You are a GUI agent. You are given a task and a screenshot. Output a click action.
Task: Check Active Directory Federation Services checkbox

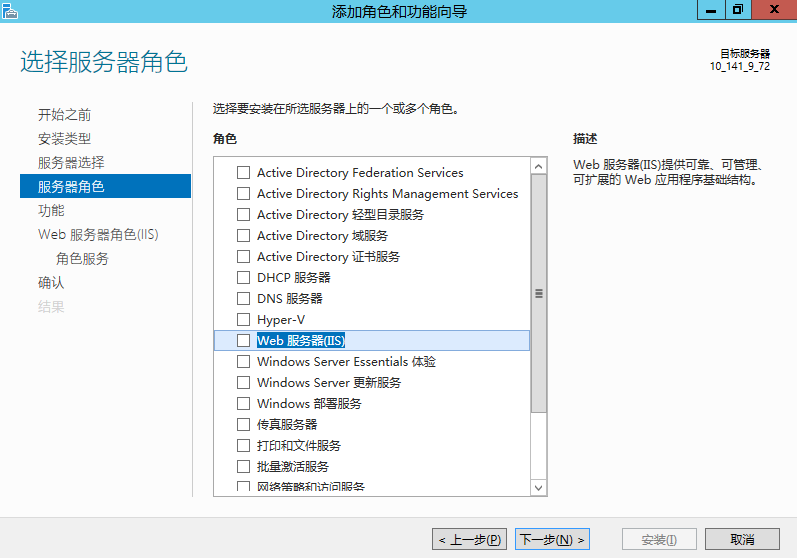(243, 173)
